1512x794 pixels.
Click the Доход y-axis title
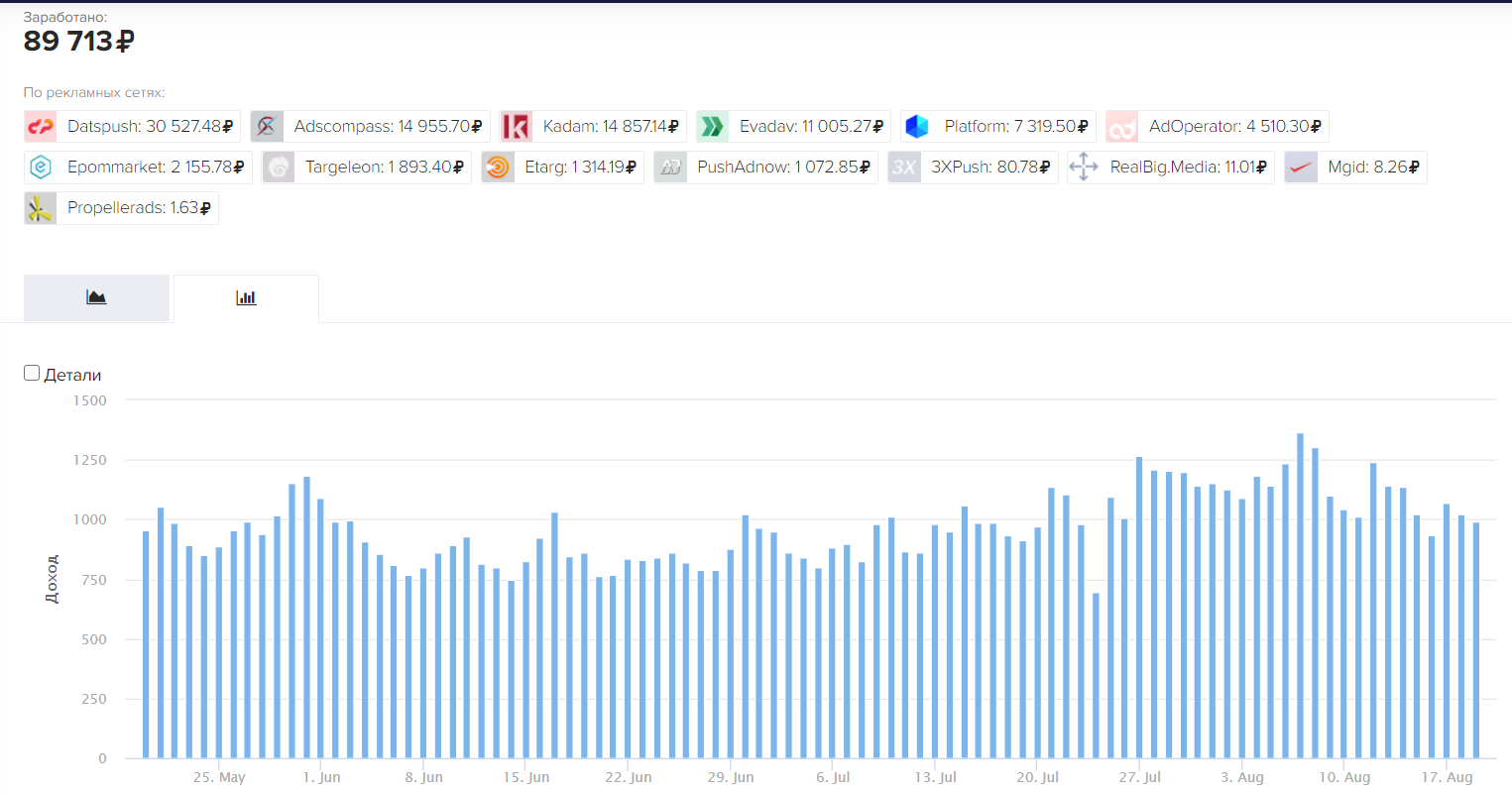click(52, 579)
